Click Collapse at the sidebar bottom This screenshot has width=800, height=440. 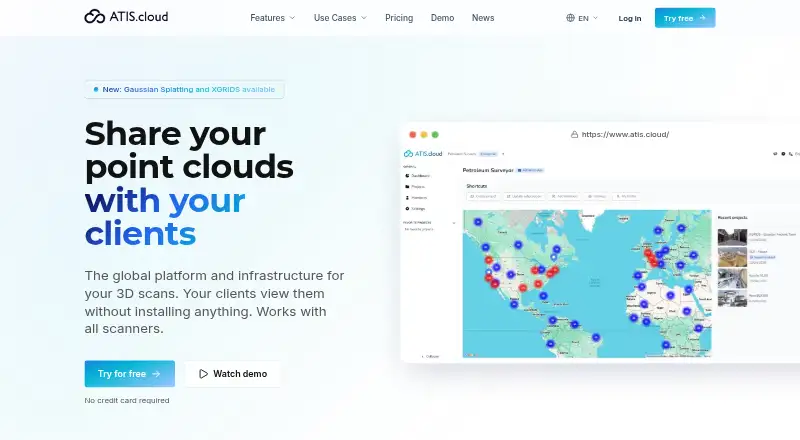430,356
